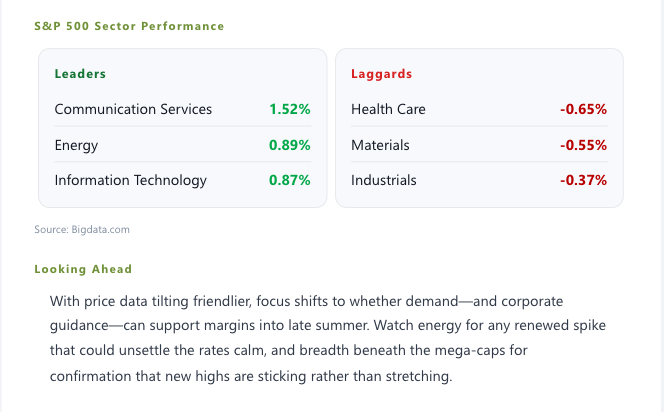Click the -0.65% Health Care value
The image size is (664, 412).
click(x=584, y=109)
